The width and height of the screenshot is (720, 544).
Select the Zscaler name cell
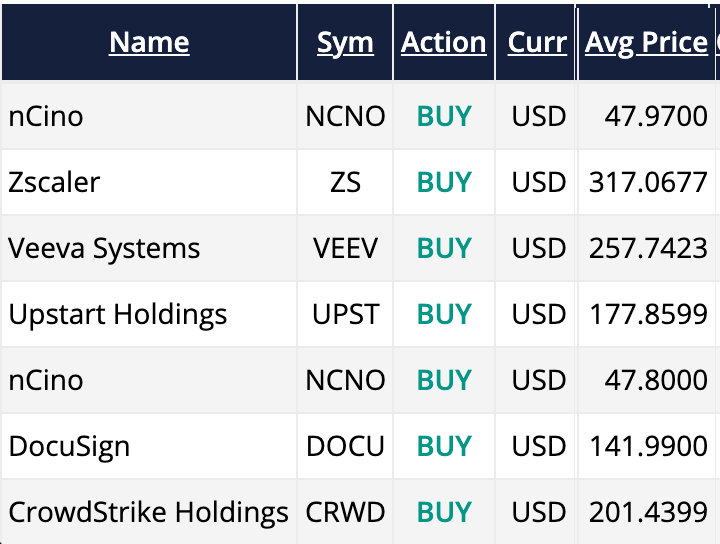[55, 182]
